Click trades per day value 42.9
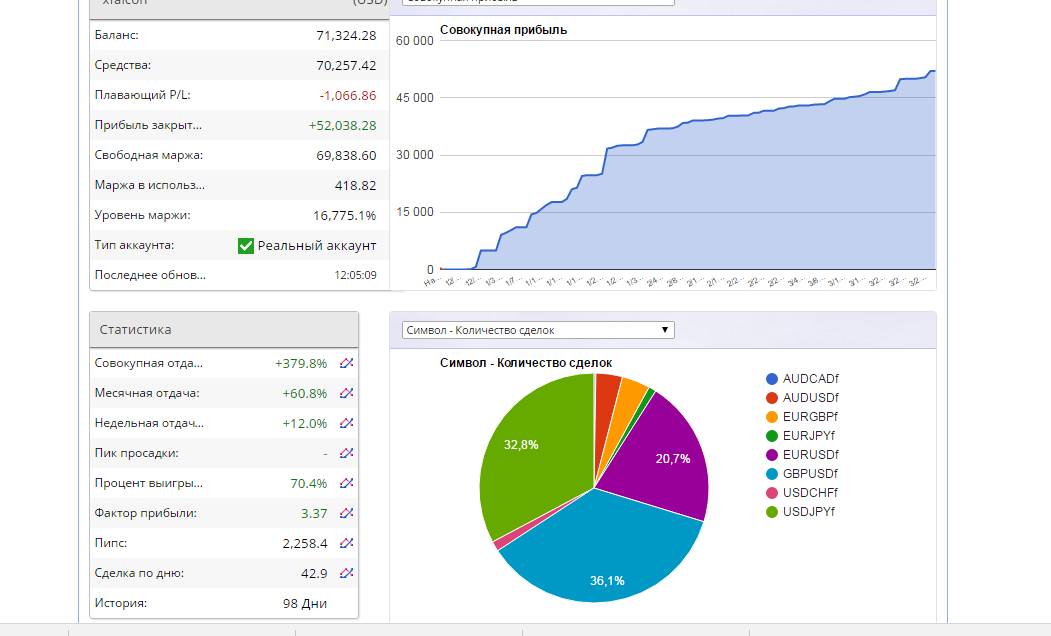The height and width of the screenshot is (636, 1051). (314, 574)
